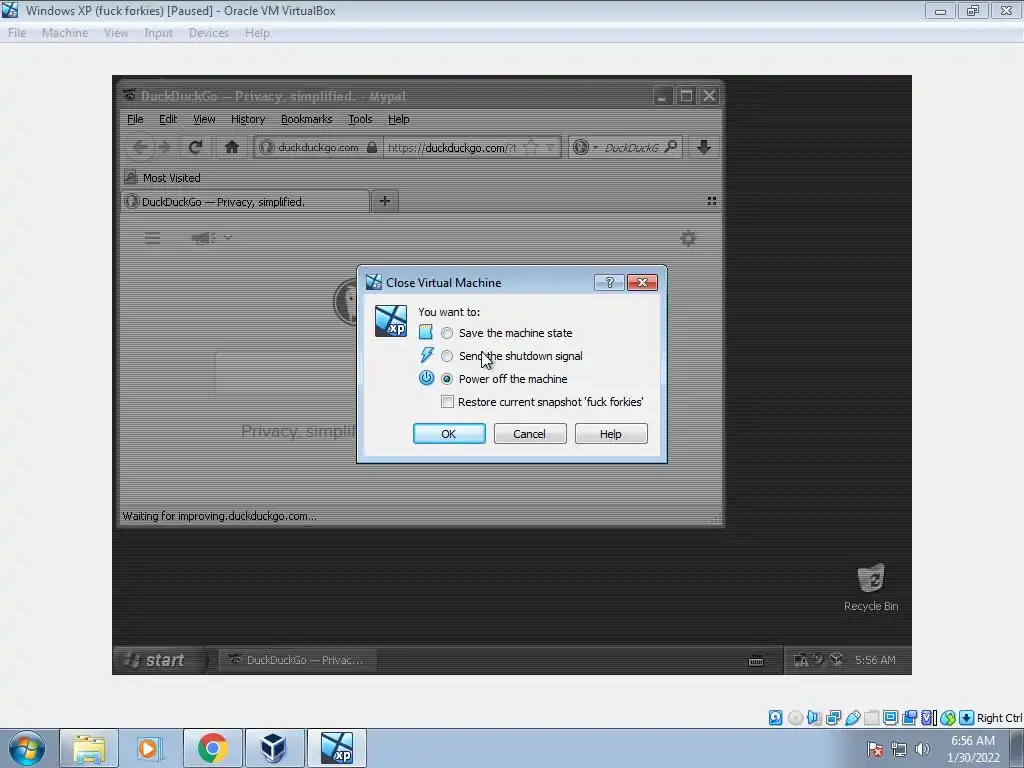Viewport: 1024px width, 768px height.
Task: Click the search magnifier in Mypal search box
Action: (671, 147)
